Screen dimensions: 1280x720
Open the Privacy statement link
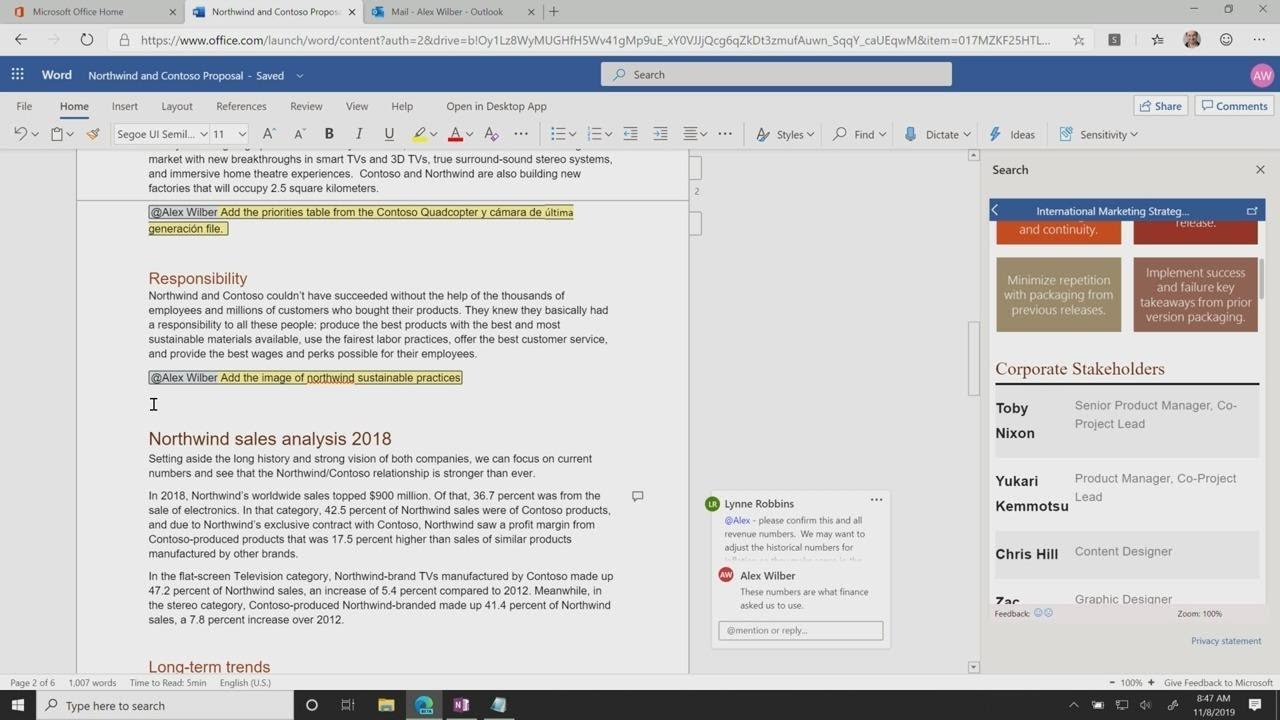click(1226, 641)
